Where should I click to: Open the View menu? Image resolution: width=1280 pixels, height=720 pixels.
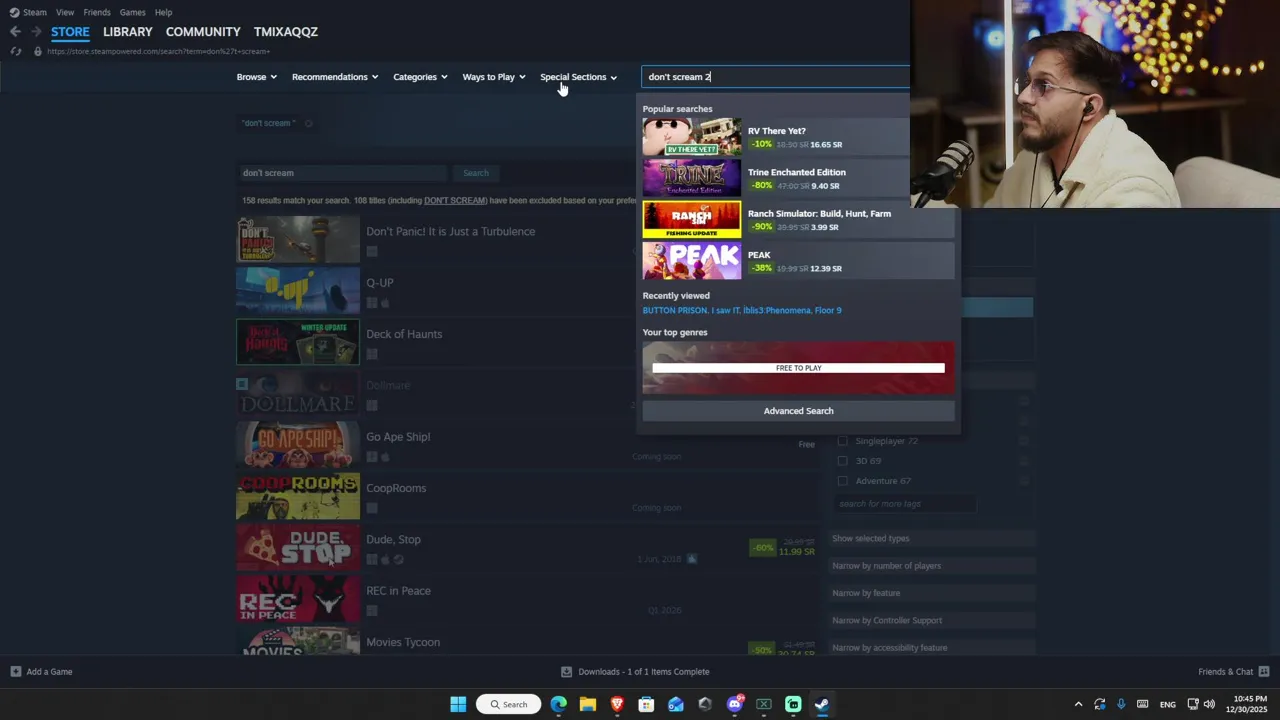(x=65, y=12)
